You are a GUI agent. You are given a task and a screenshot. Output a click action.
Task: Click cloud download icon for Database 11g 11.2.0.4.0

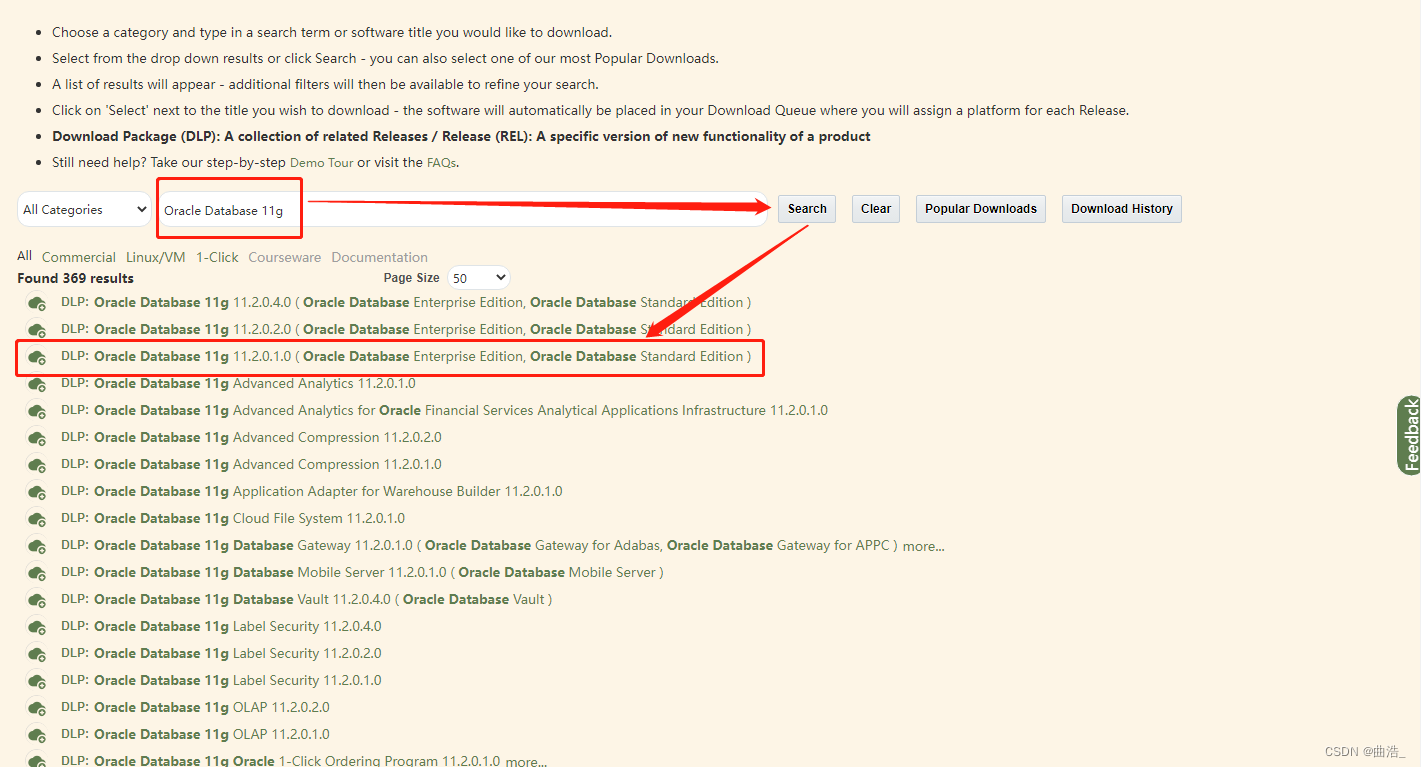[37, 303]
